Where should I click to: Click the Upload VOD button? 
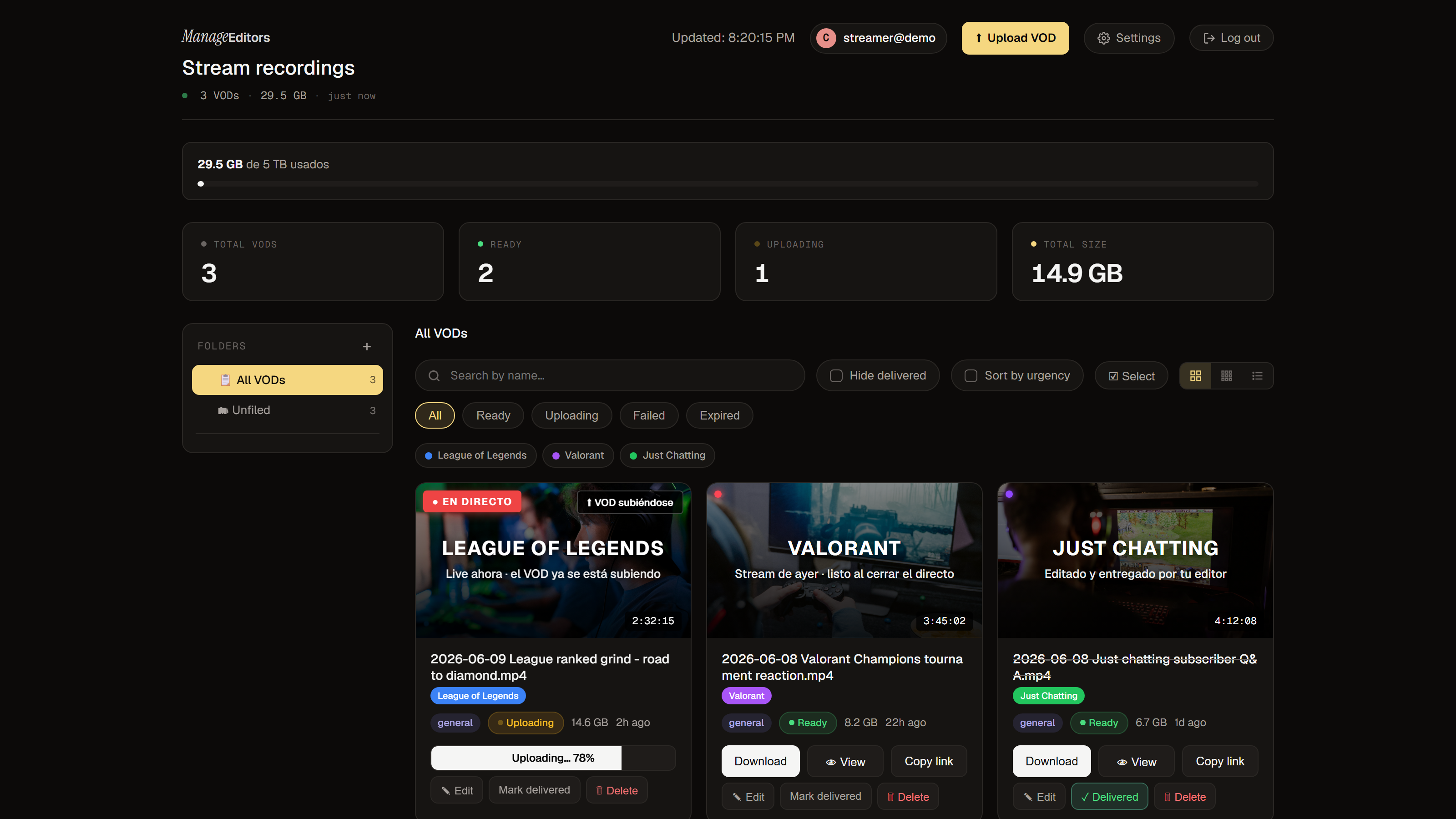pos(1015,38)
